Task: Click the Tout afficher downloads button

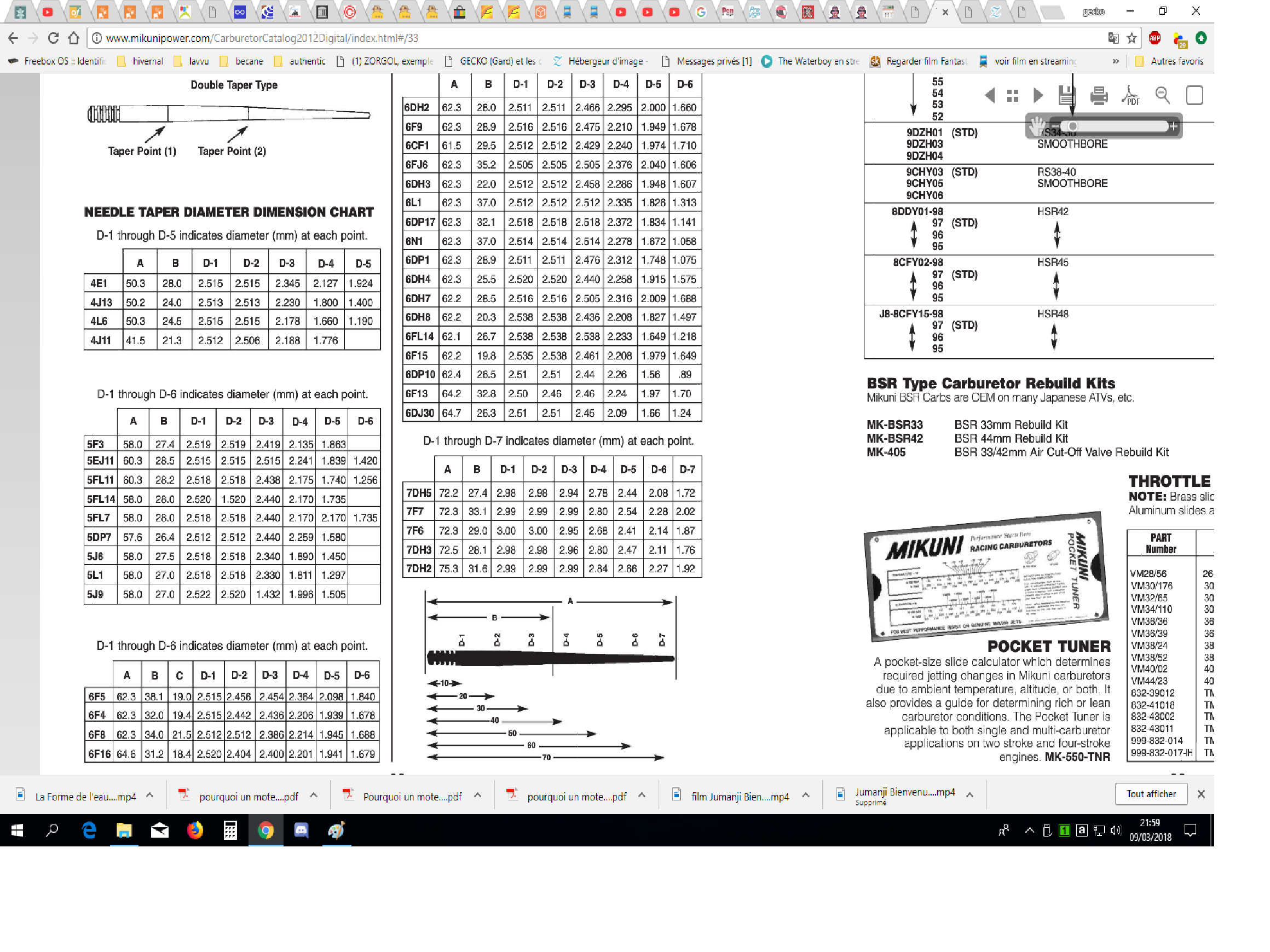Action: coord(1151,794)
